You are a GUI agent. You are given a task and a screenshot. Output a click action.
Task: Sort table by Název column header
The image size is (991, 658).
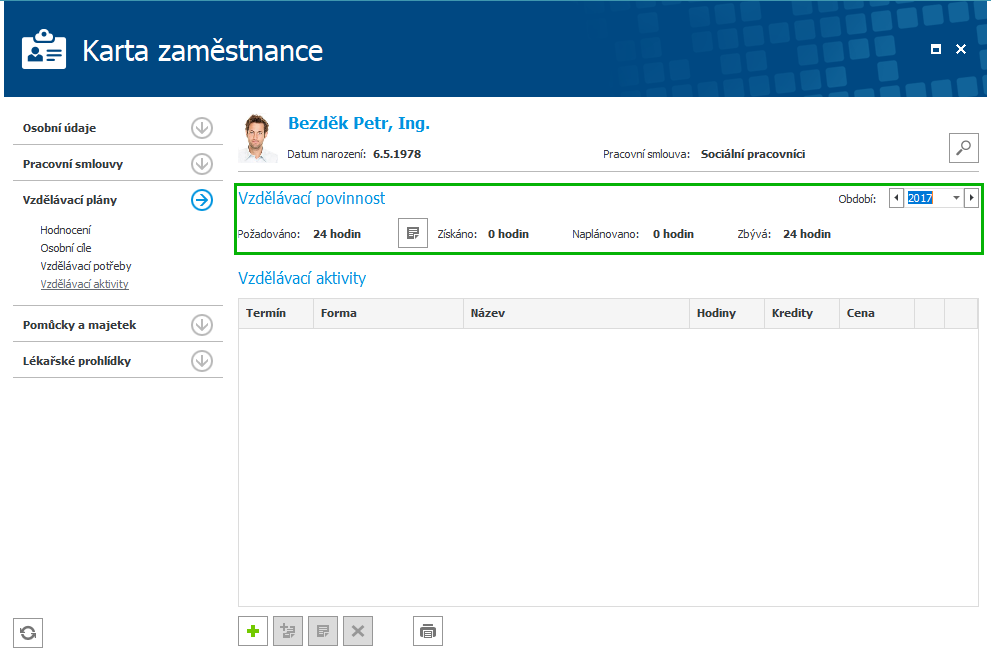[x=576, y=313]
